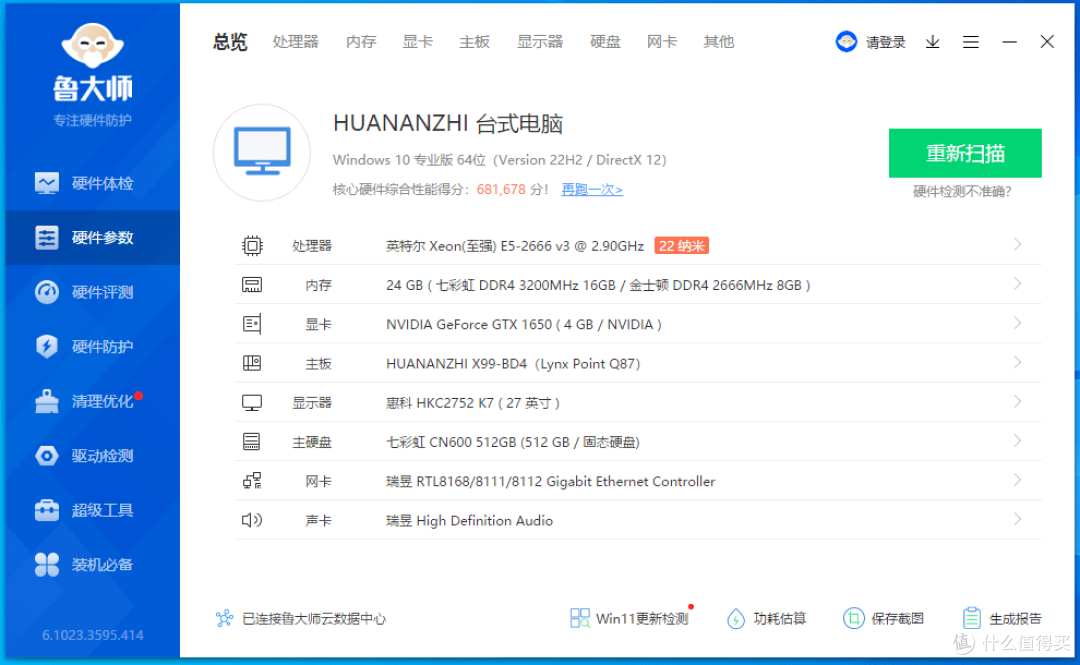Screen dimensions: 1080x665
Task: Click the 鲁大师 logo avatar
Action: (x=92, y=45)
